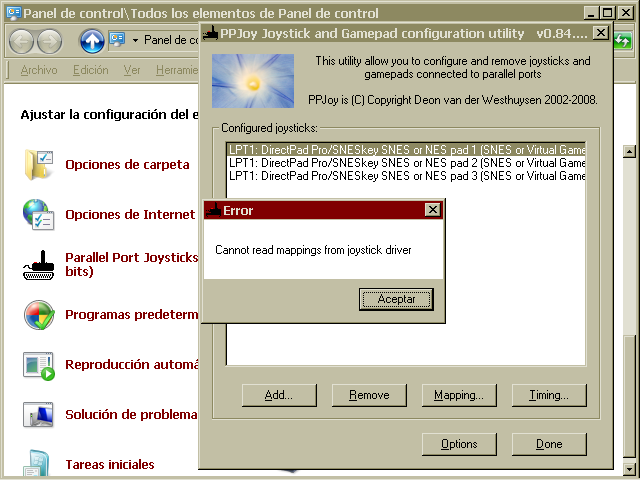The height and width of the screenshot is (480, 640).
Task: Open Solución de problemas link
Action: point(131,415)
